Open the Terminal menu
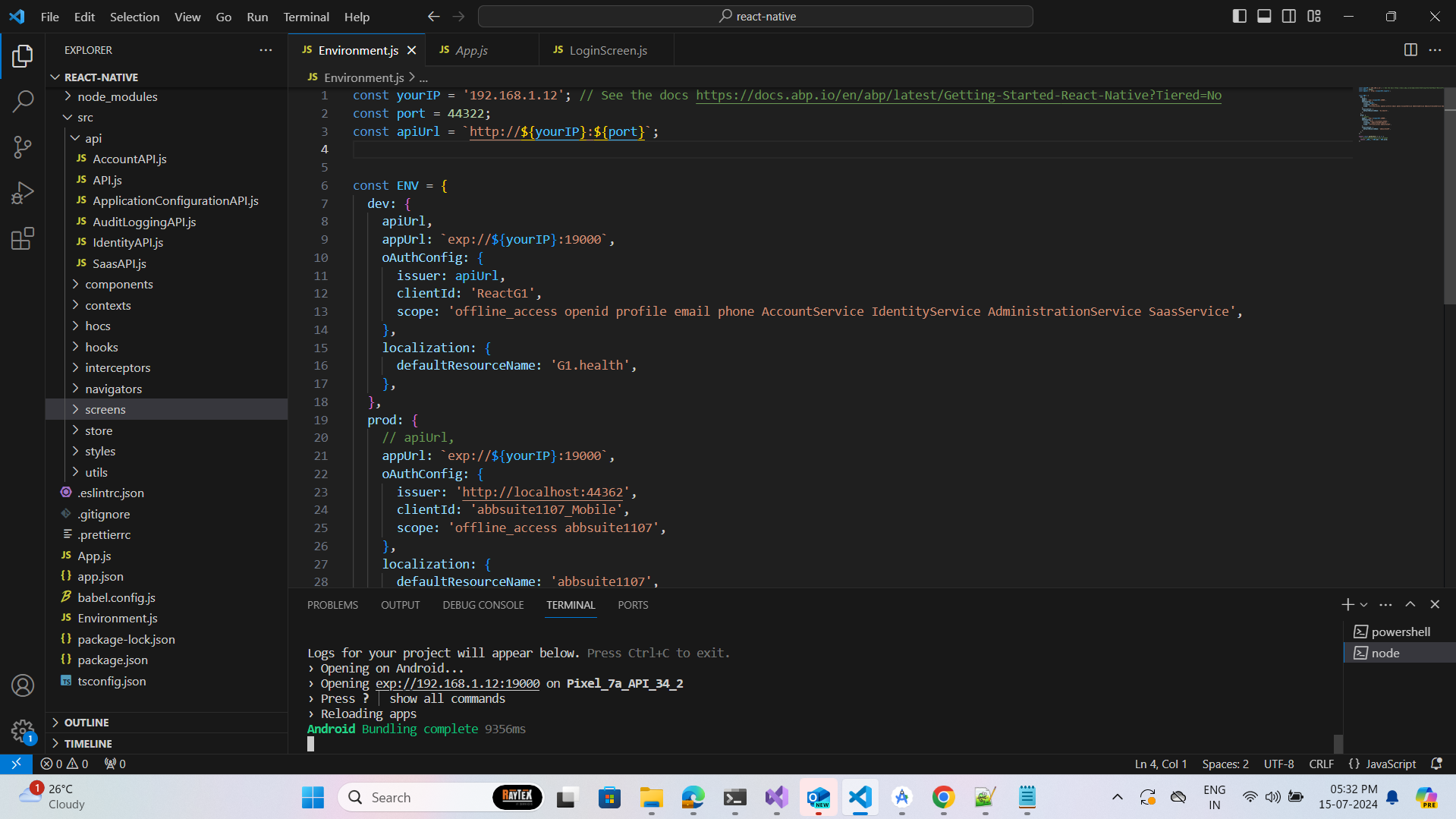The height and width of the screenshot is (819, 1456). tap(306, 17)
